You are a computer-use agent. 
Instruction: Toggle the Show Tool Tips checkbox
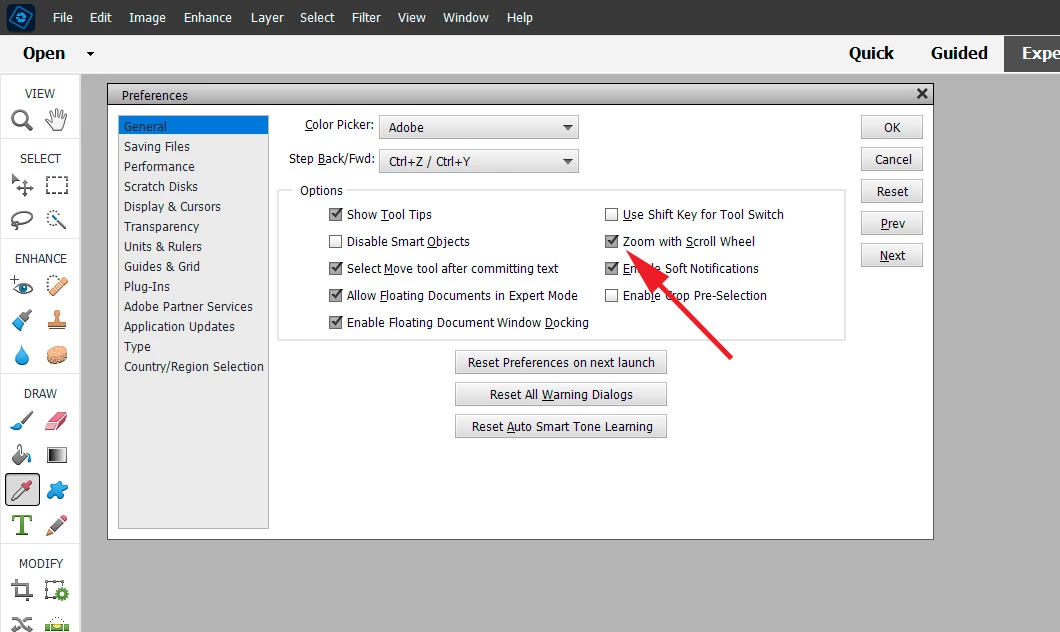[335, 214]
